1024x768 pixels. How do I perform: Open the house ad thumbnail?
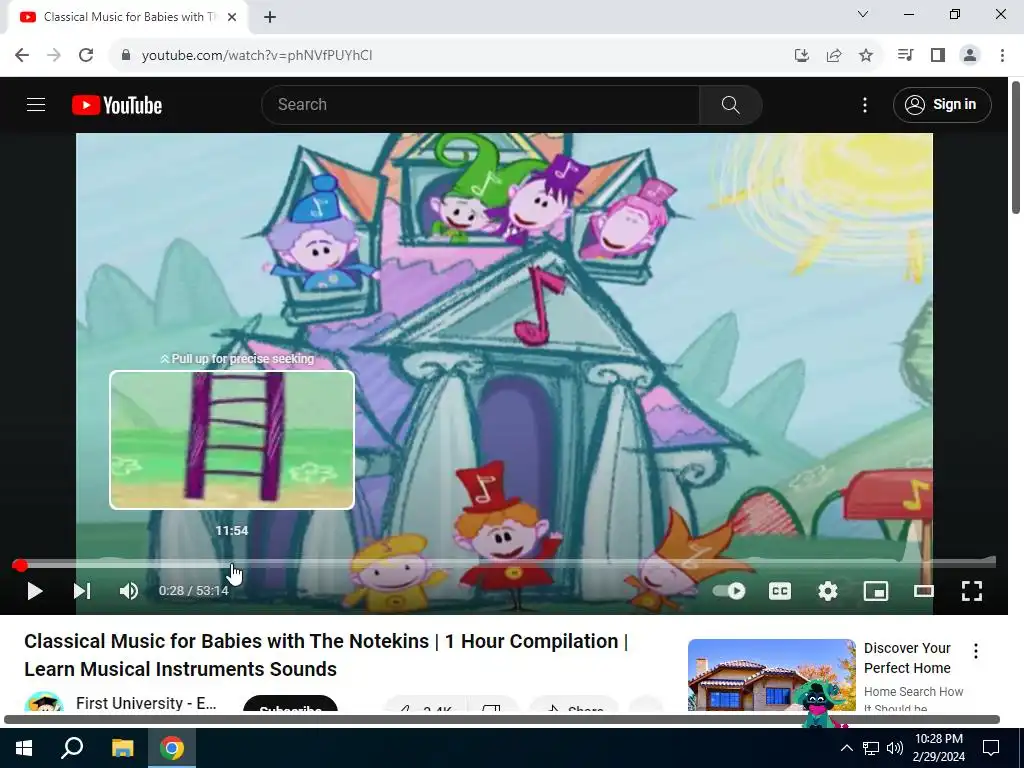tap(771, 675)
